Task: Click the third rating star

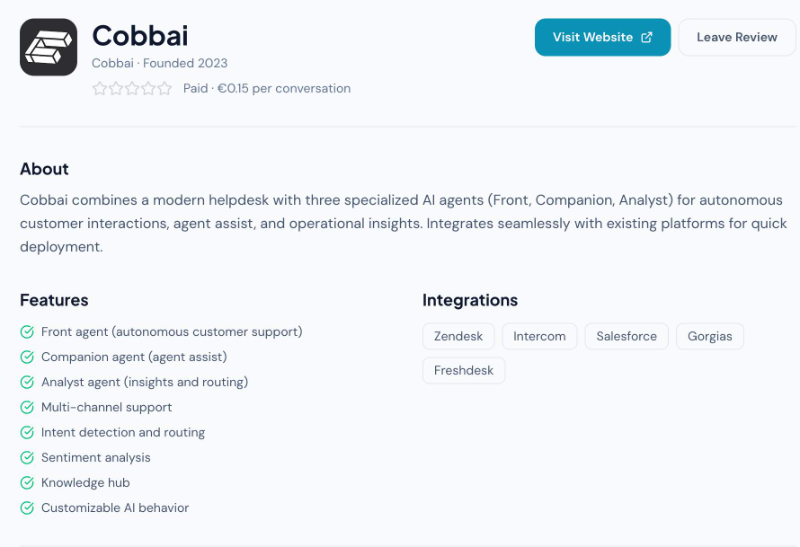Action: point(132,89)
